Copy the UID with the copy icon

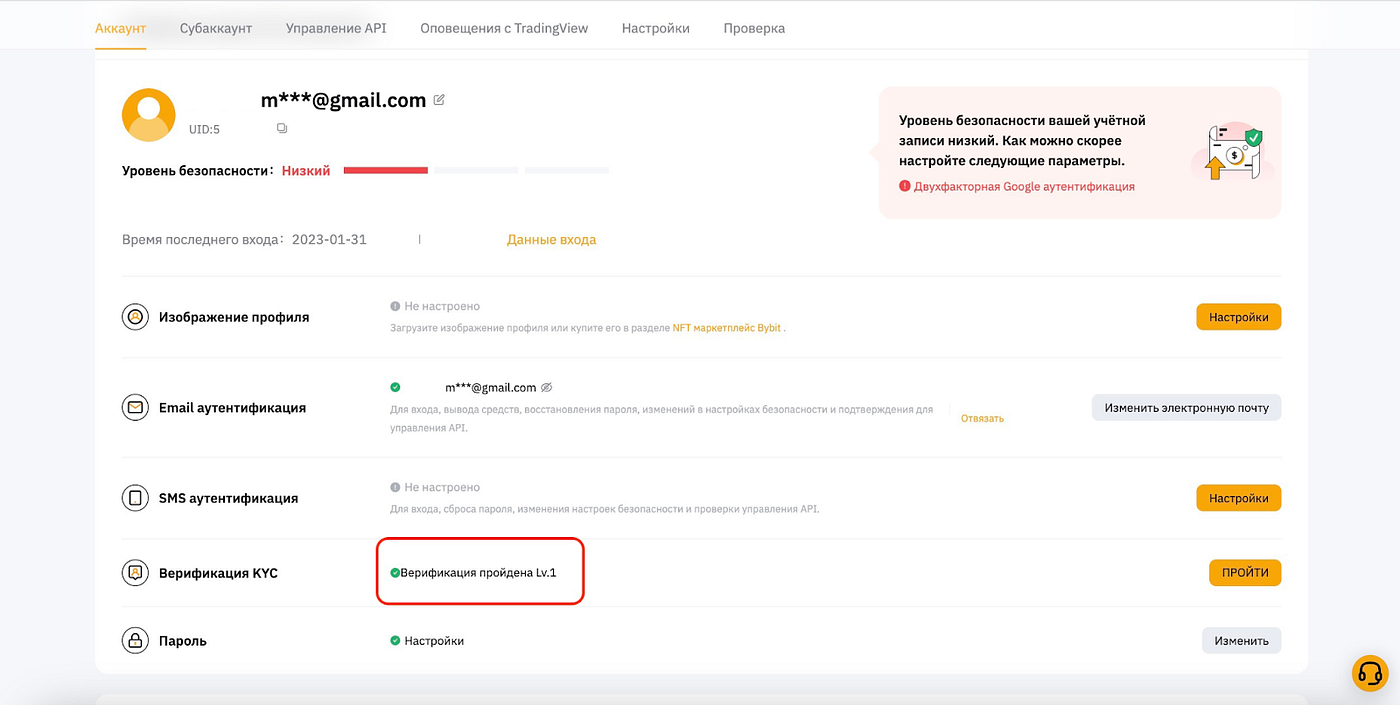click(x=282, y=129)
